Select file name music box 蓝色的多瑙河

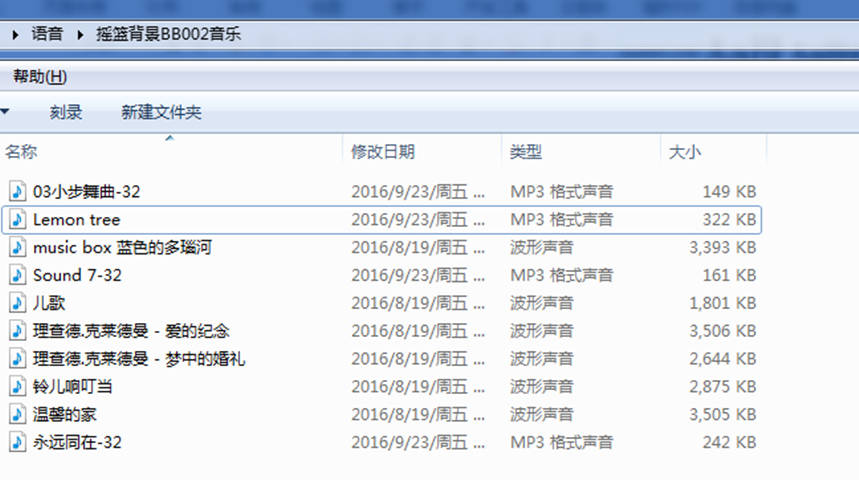tap(122, 248)
